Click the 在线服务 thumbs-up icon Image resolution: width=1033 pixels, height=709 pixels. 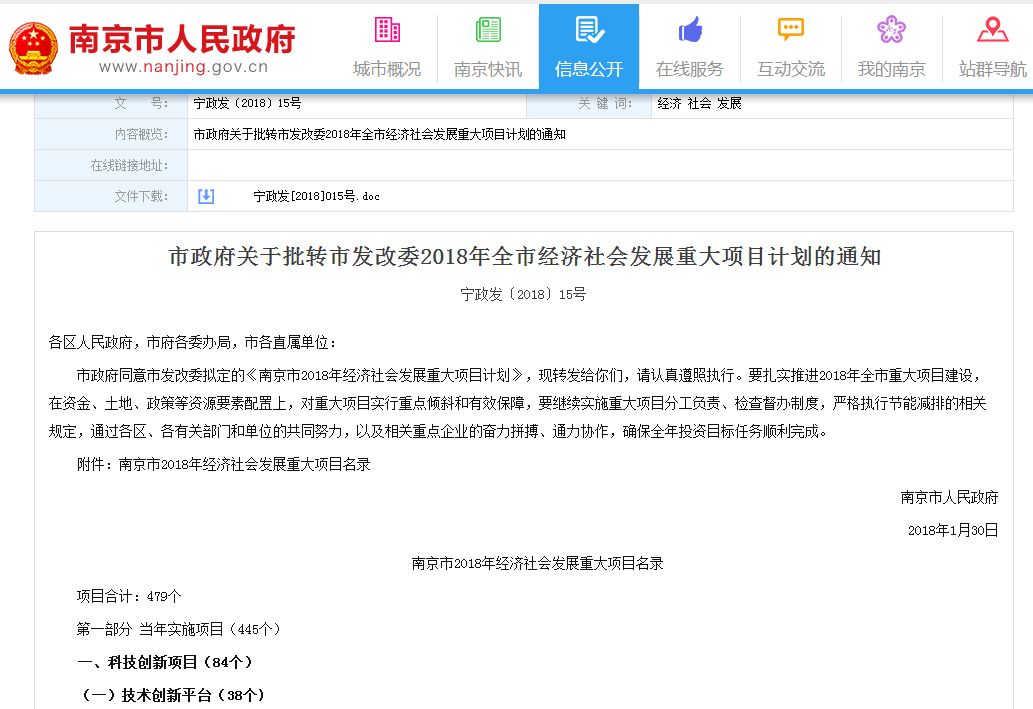tap(690, 30)
